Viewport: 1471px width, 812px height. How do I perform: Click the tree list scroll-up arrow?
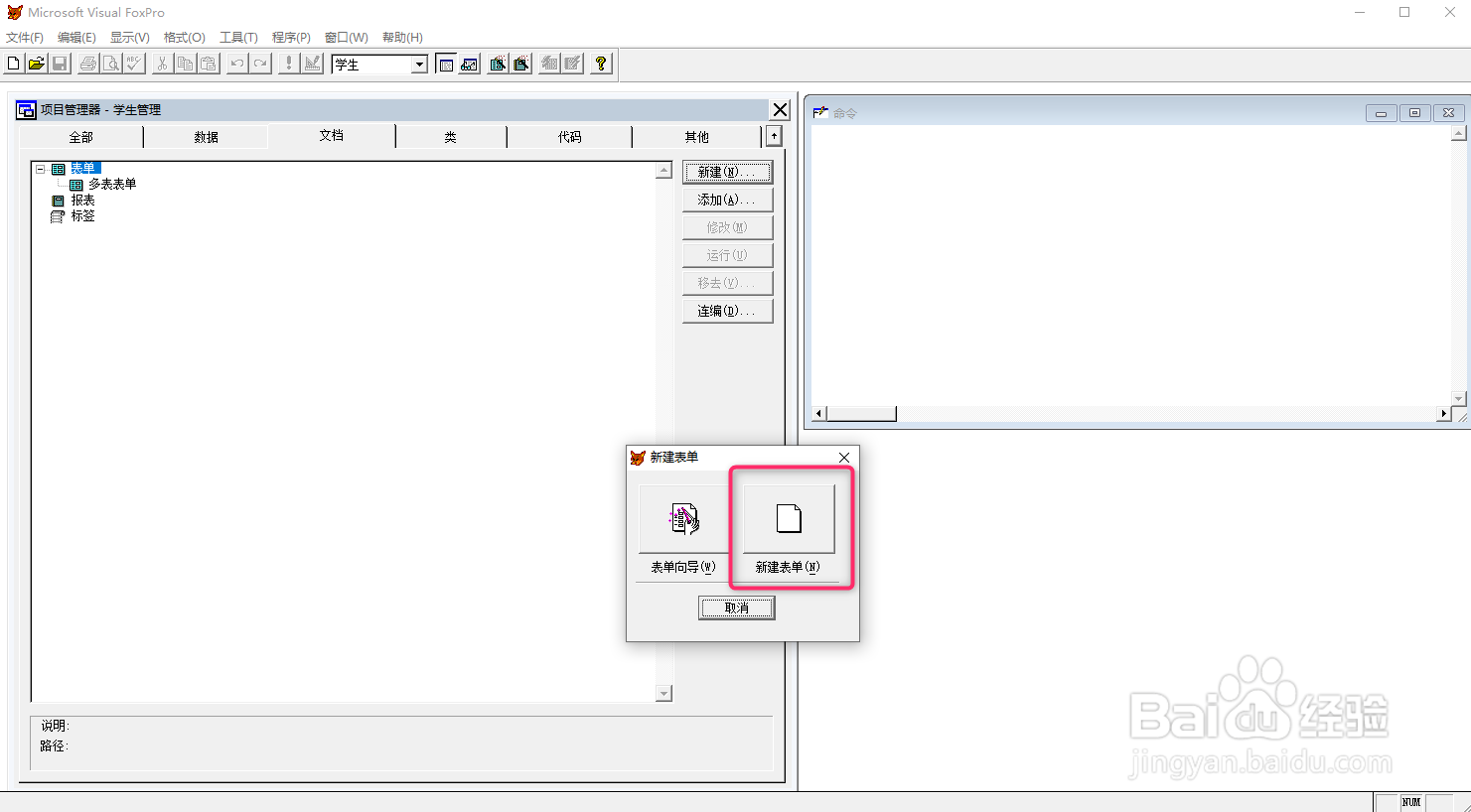point(664,171)
